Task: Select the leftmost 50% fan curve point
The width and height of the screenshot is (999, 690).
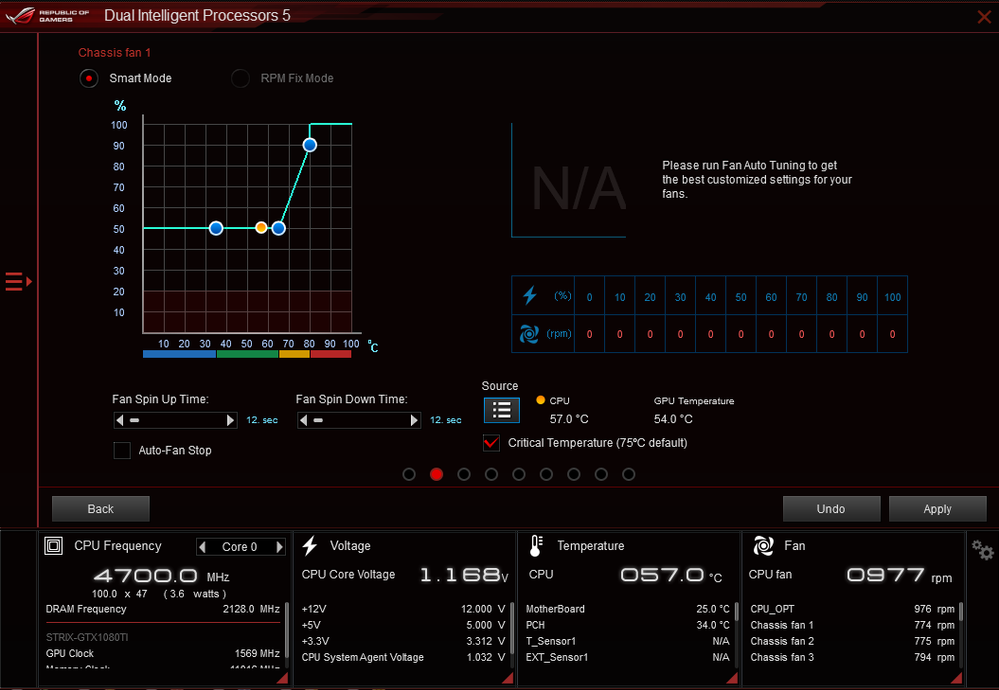Action: pos(216,228)
